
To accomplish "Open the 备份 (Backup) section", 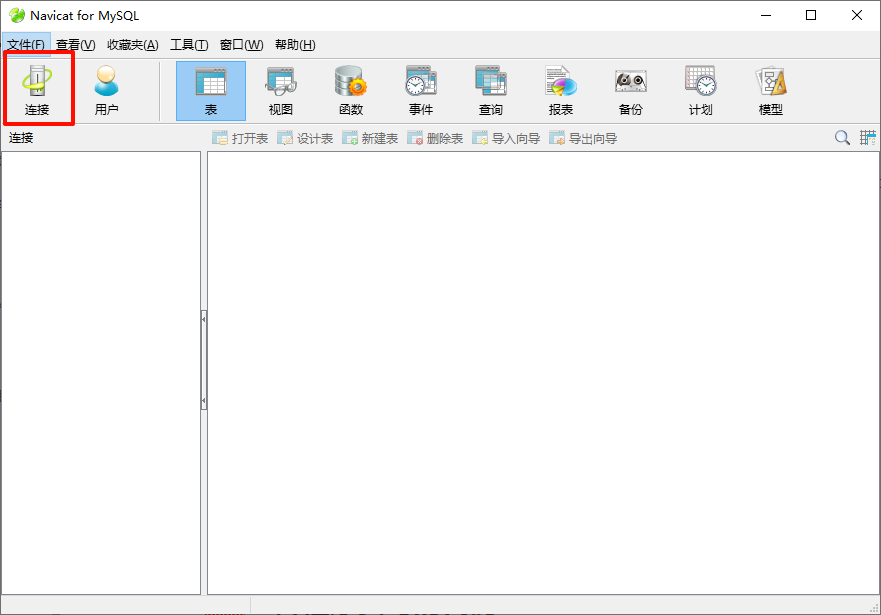I will pyautogui.click(x=630, y=90).
